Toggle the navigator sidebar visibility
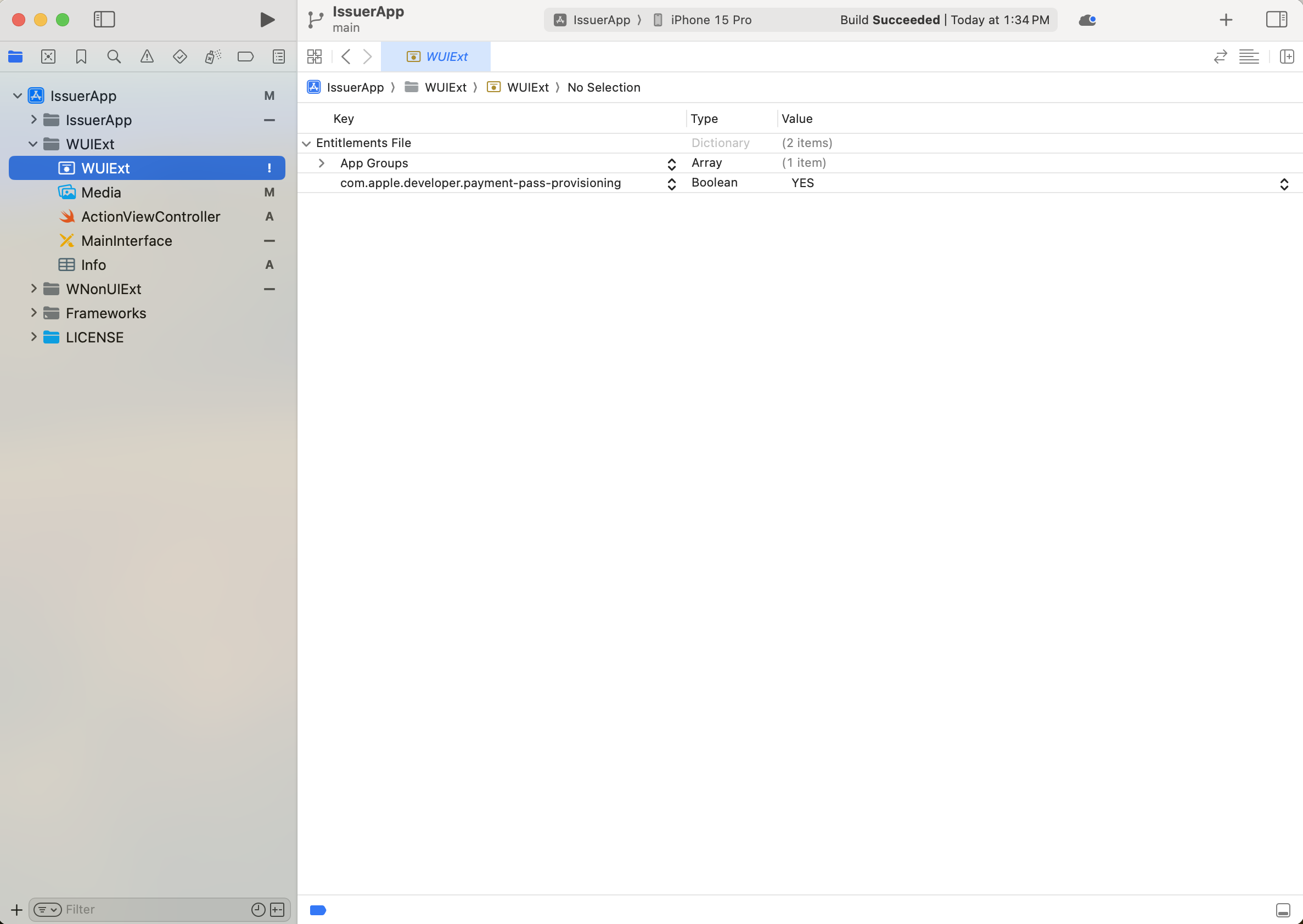 104,20
